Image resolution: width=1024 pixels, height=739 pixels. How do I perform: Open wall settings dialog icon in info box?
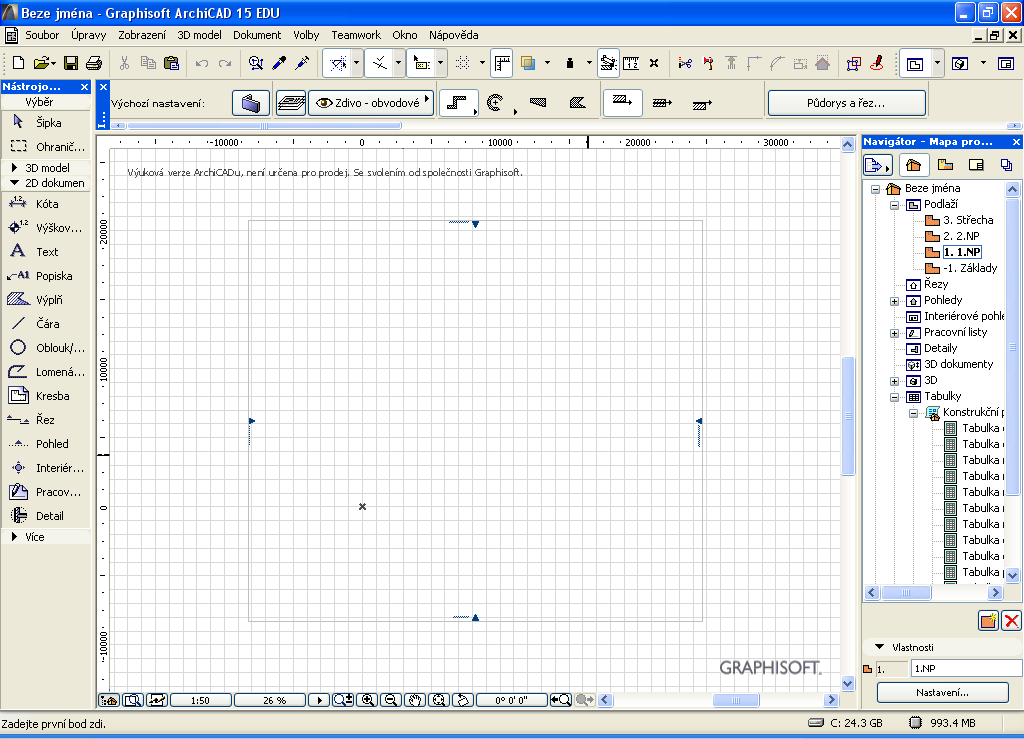click(x=251, y=103)
